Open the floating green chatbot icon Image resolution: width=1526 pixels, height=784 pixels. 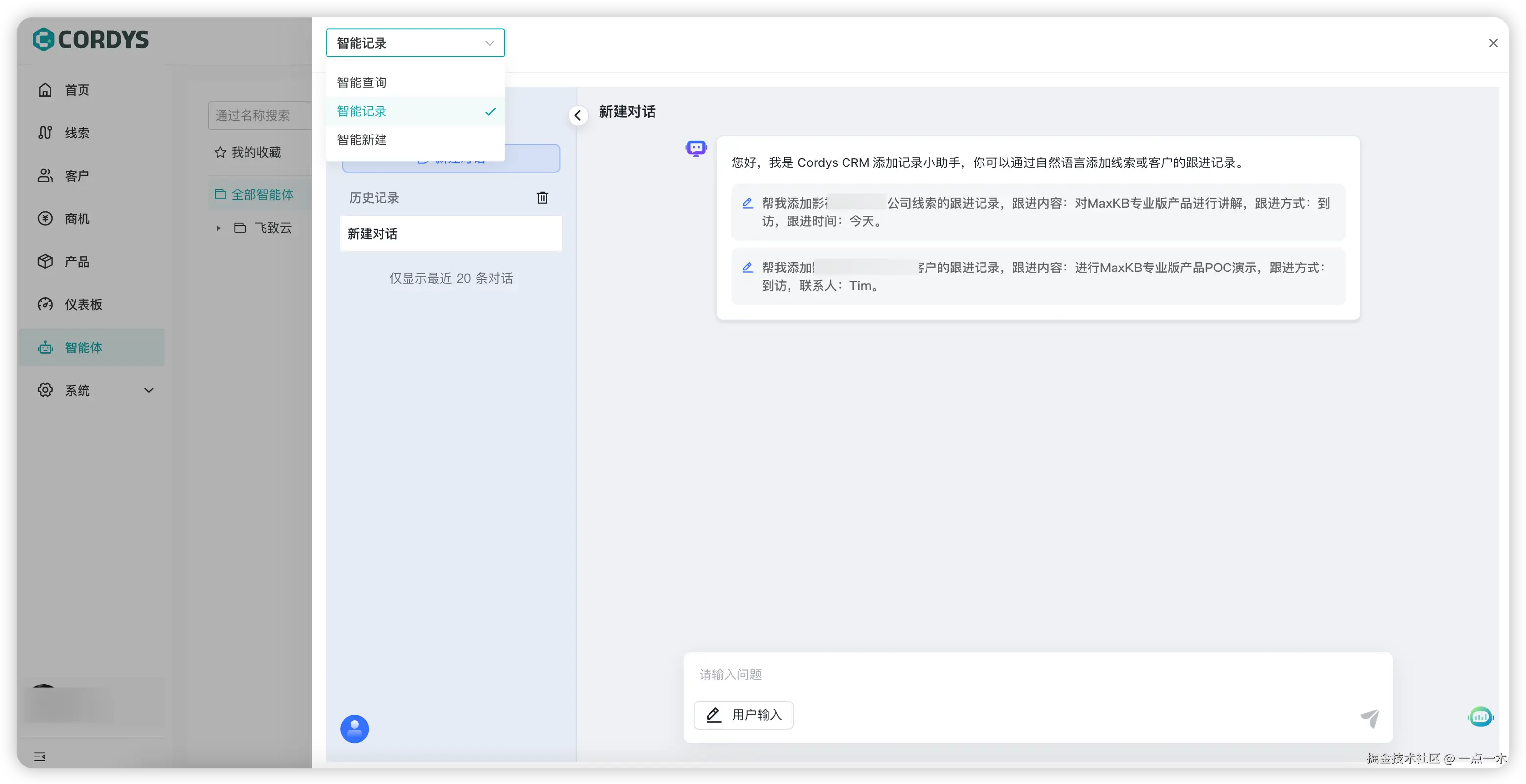[x=1480, y=717]
